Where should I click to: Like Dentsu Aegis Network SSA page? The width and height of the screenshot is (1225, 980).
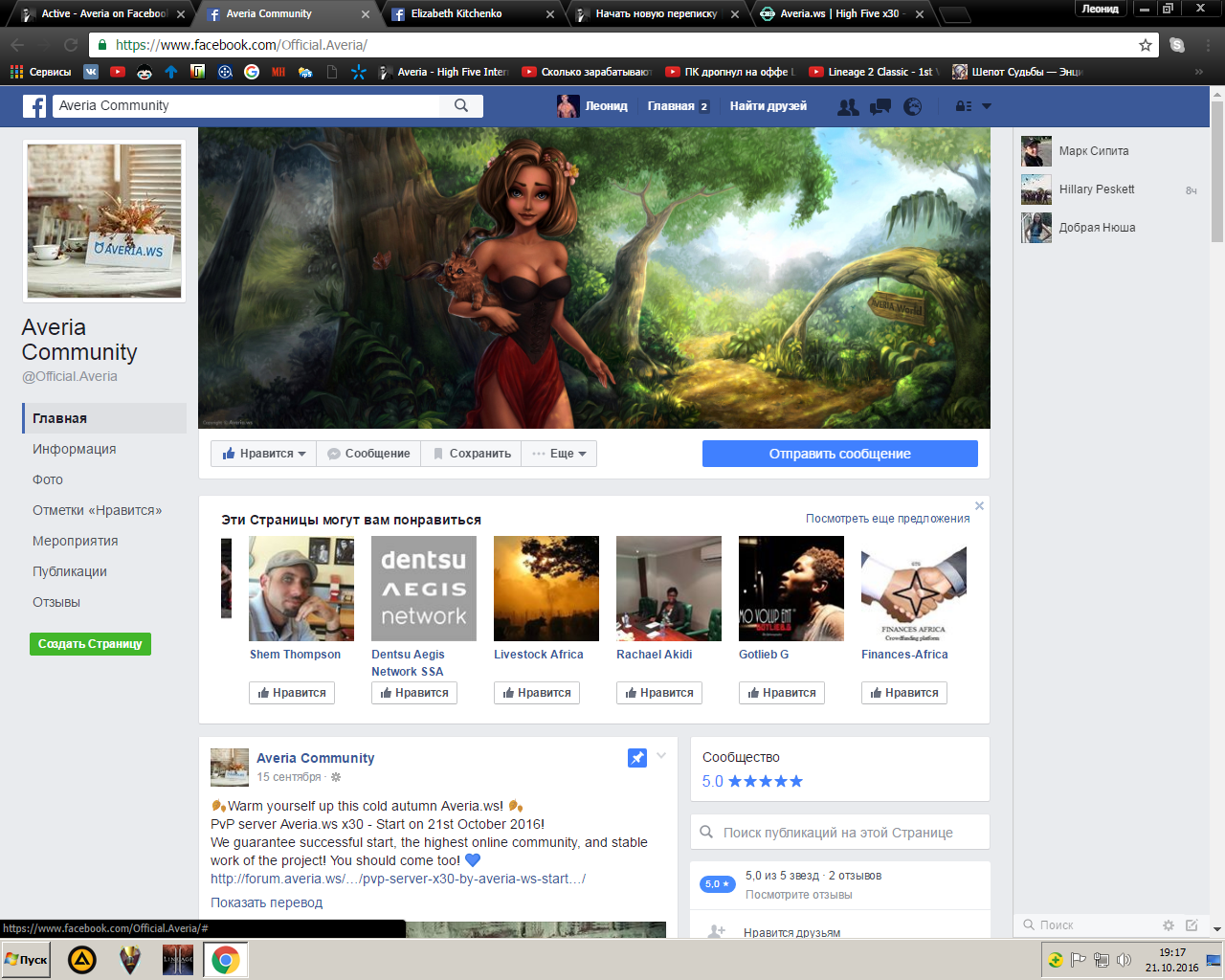click(x=414, y=693)
